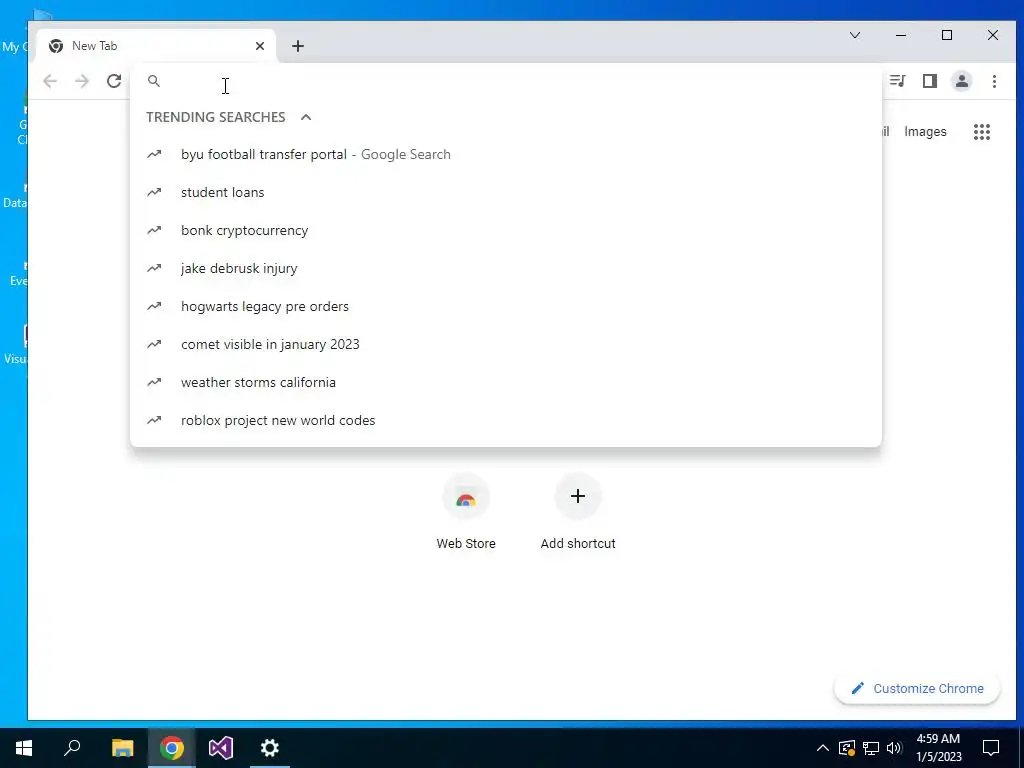Image resolution: width=1024 pixels, height=768 pixels.
Task: Open the media control icon in the toolbar
Action: click(897, 81)
